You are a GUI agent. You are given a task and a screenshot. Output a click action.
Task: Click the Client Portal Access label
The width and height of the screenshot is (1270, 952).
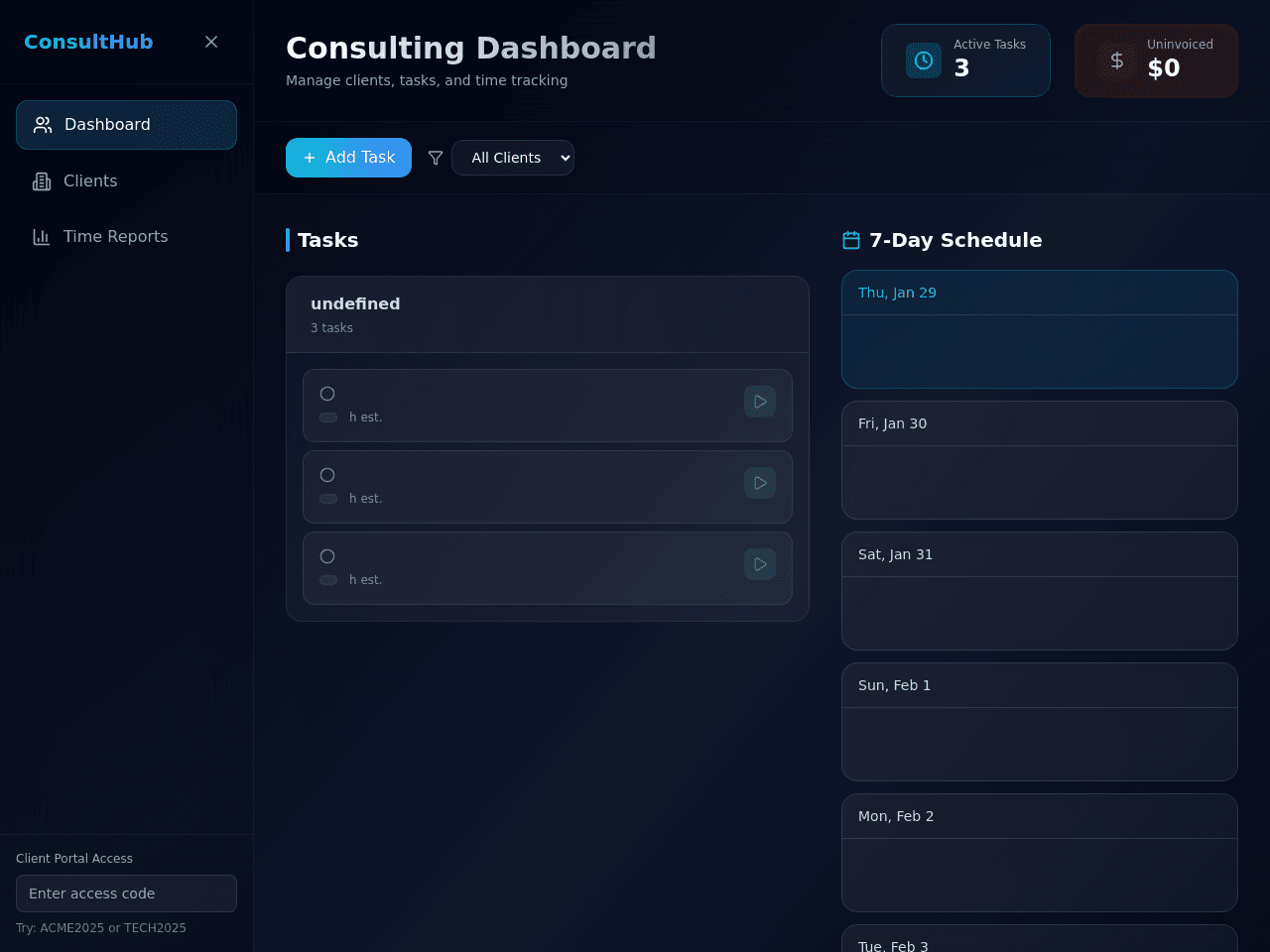[x=74, y=859]
